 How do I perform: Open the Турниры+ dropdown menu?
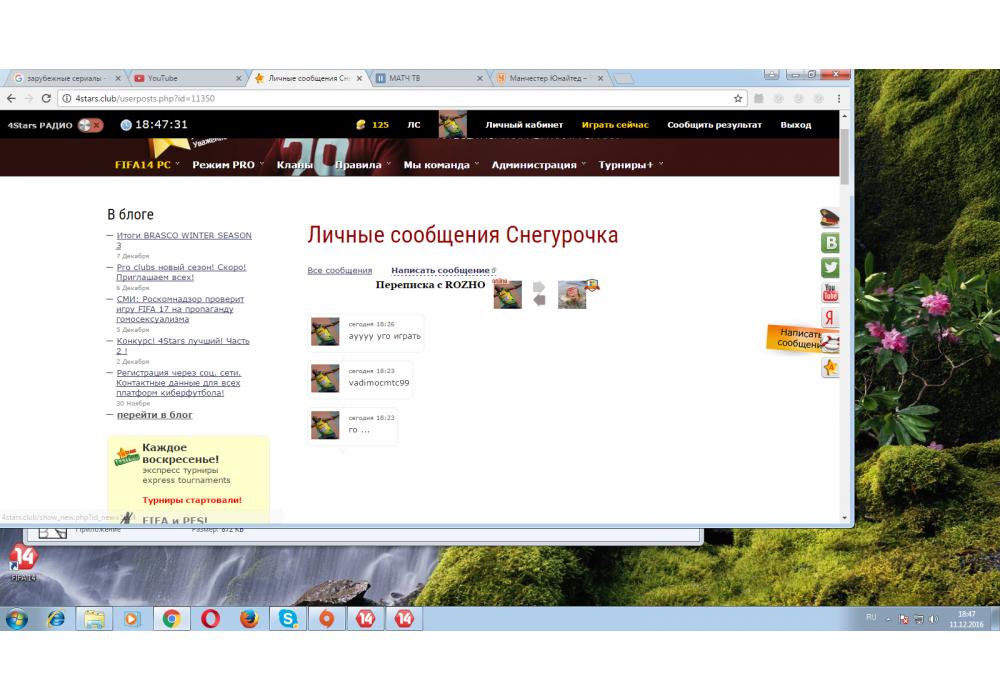[630, 165]
